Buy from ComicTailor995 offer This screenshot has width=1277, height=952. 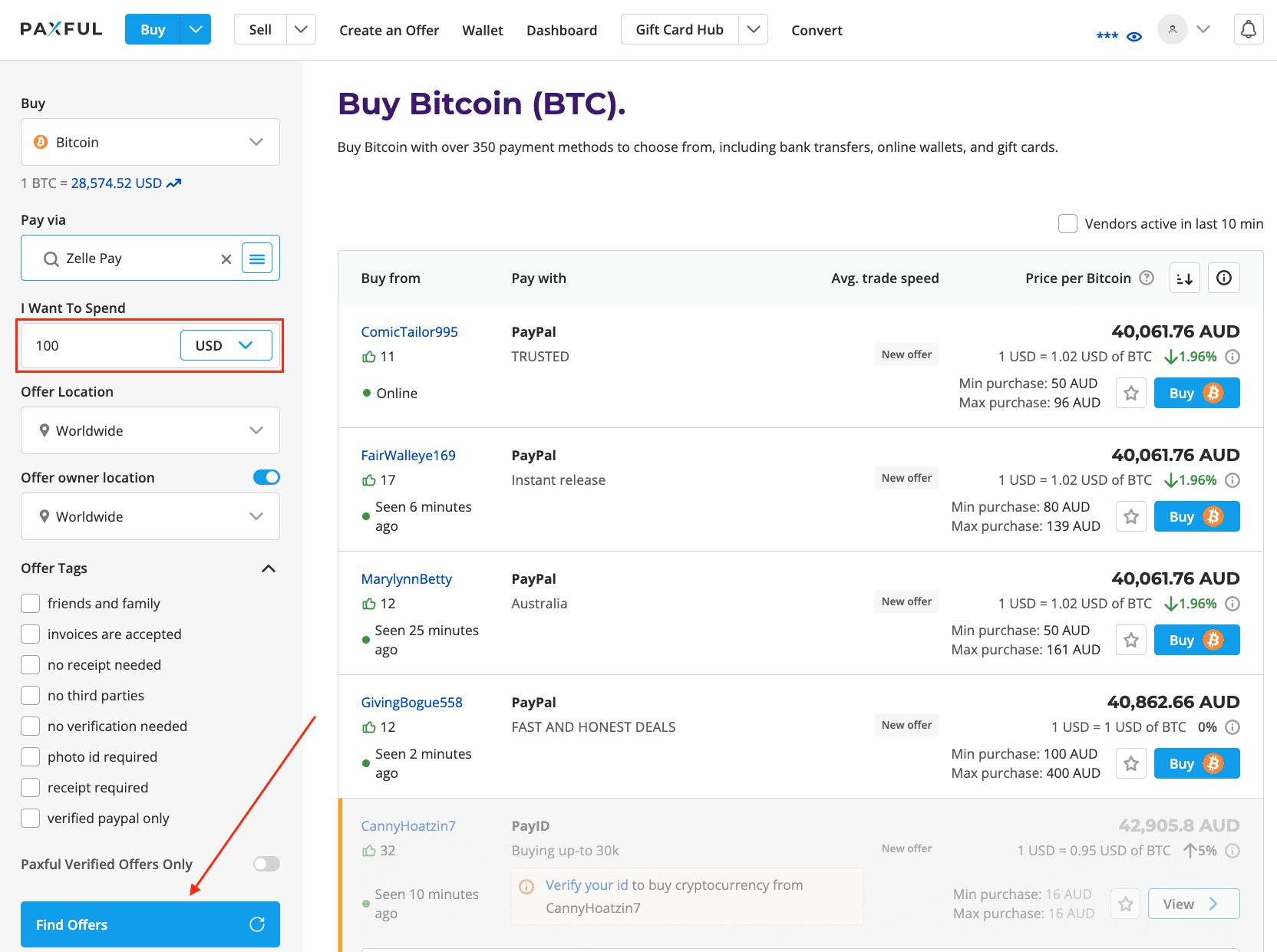1196,393
